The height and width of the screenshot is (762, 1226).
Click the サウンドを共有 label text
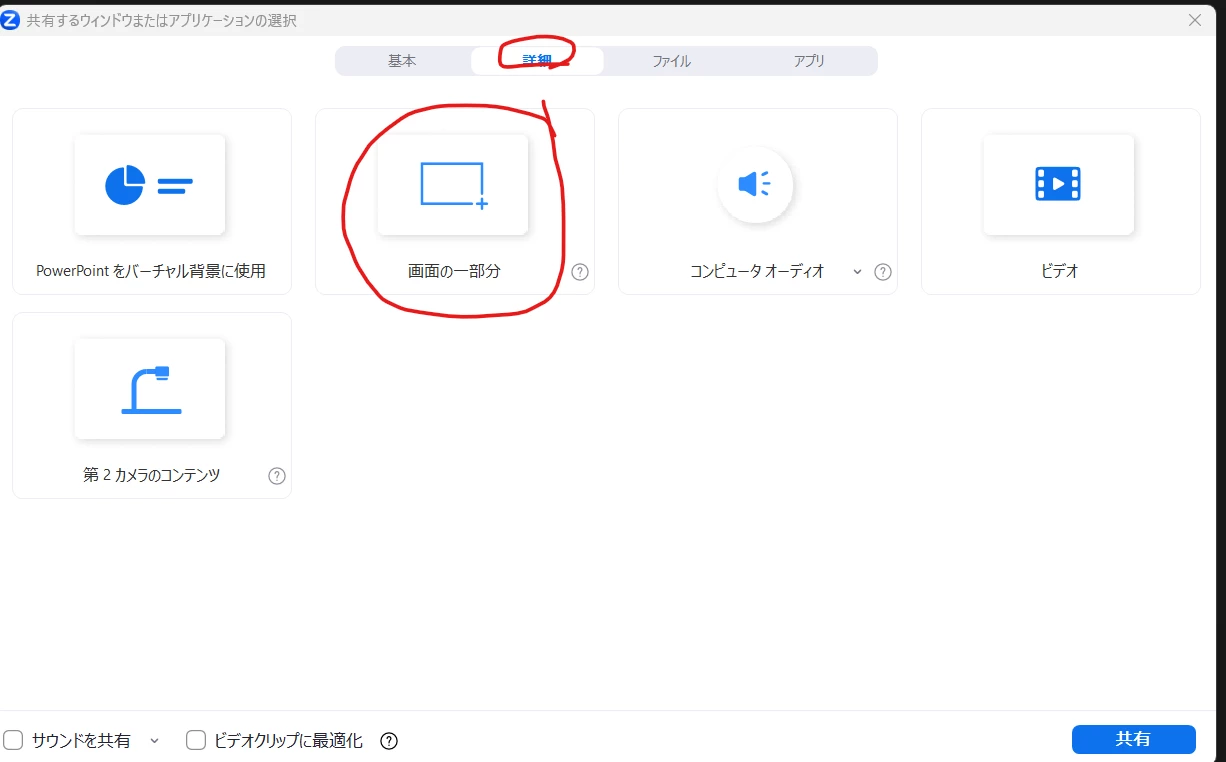pyautogui.click(x=81, y=741)
